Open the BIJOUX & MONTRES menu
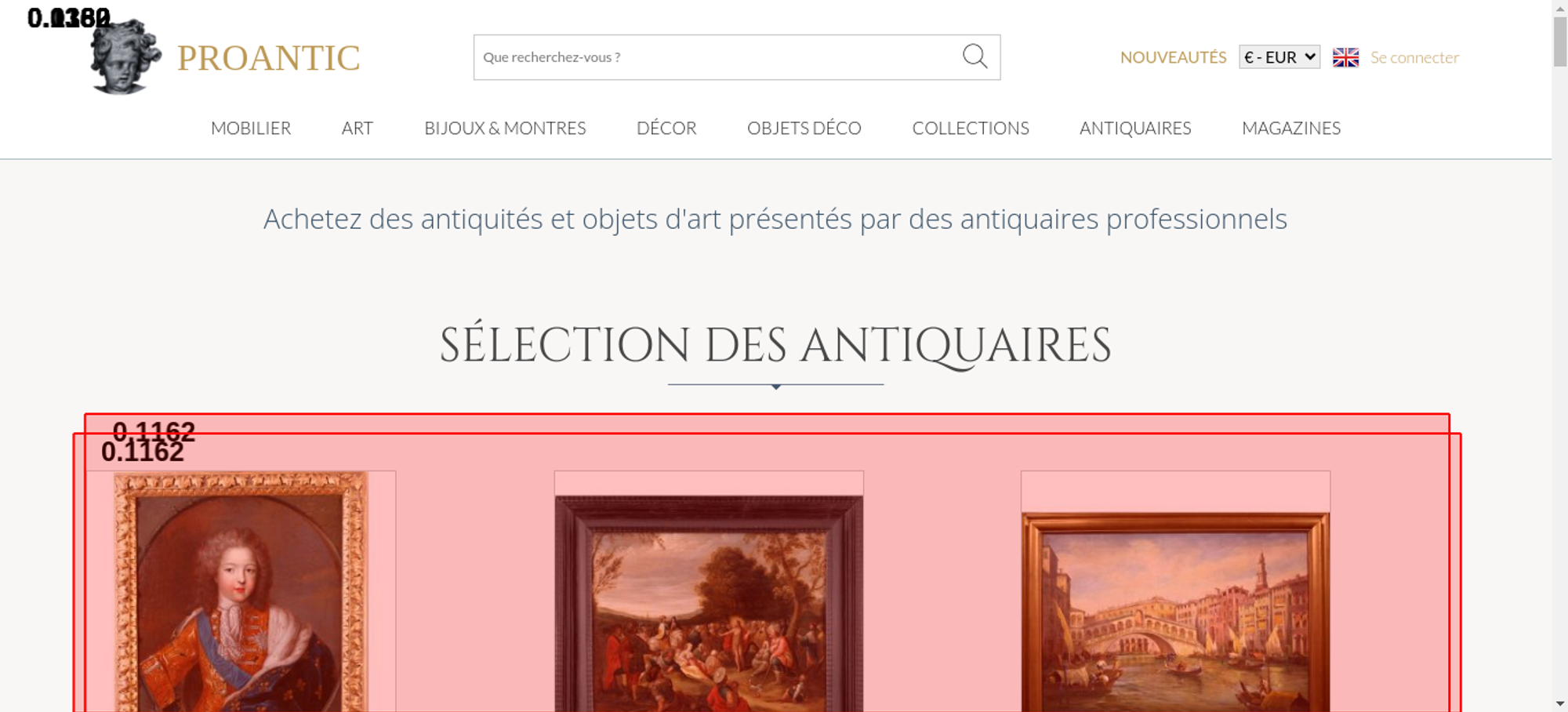The height and width of the screenshot is (712, 1568). (x=505, y=128)
